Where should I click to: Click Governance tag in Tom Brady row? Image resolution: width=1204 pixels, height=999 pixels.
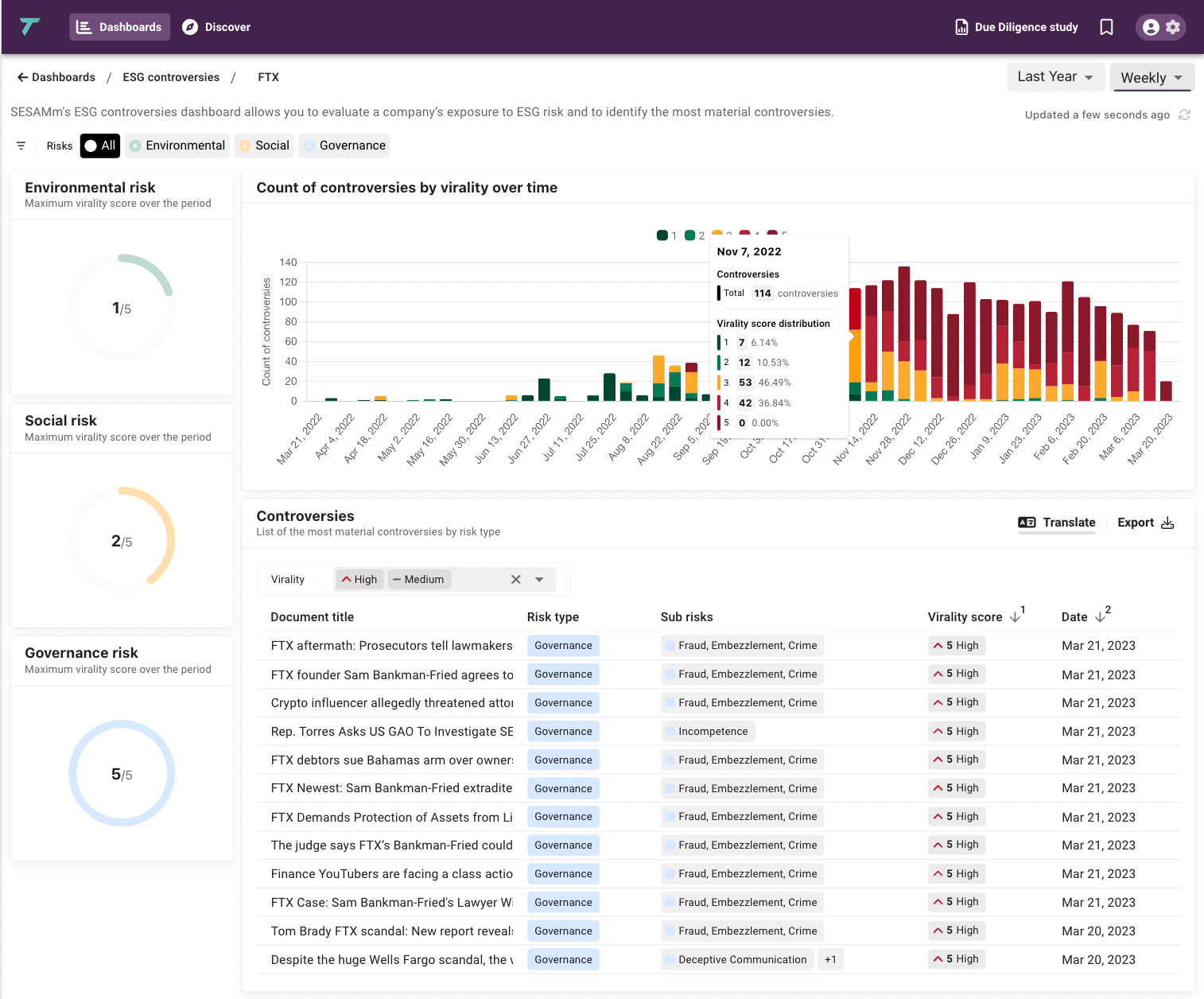pos(563,931)
